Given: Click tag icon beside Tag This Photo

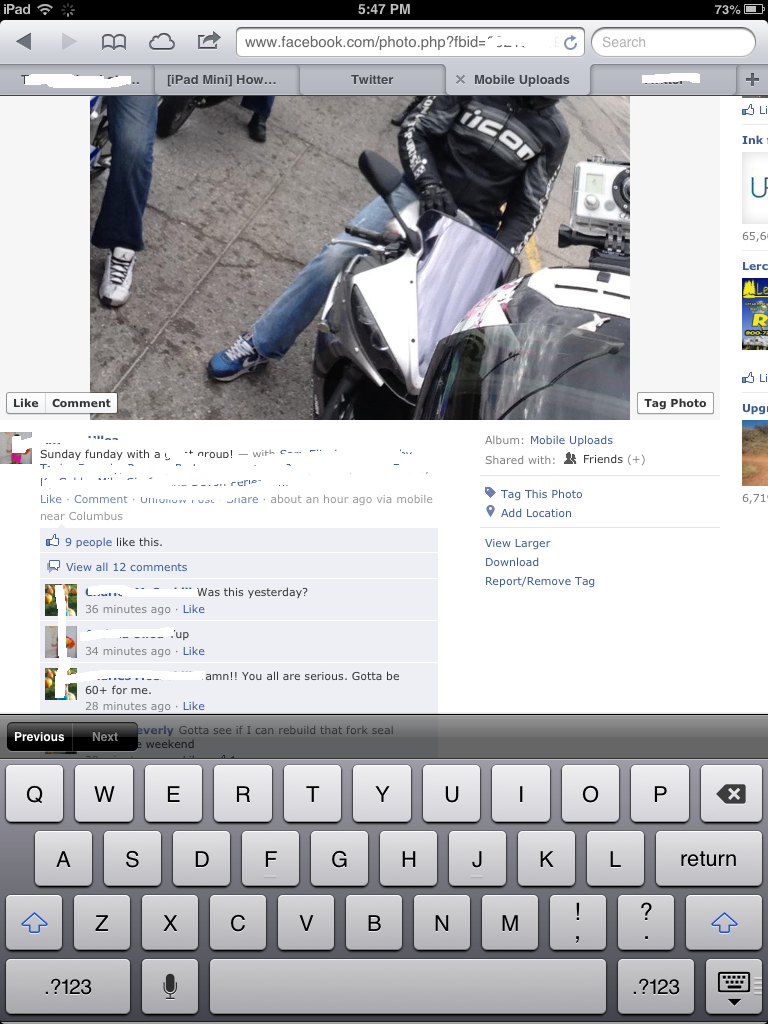Looking at the screenshot, I should (490, 493).
